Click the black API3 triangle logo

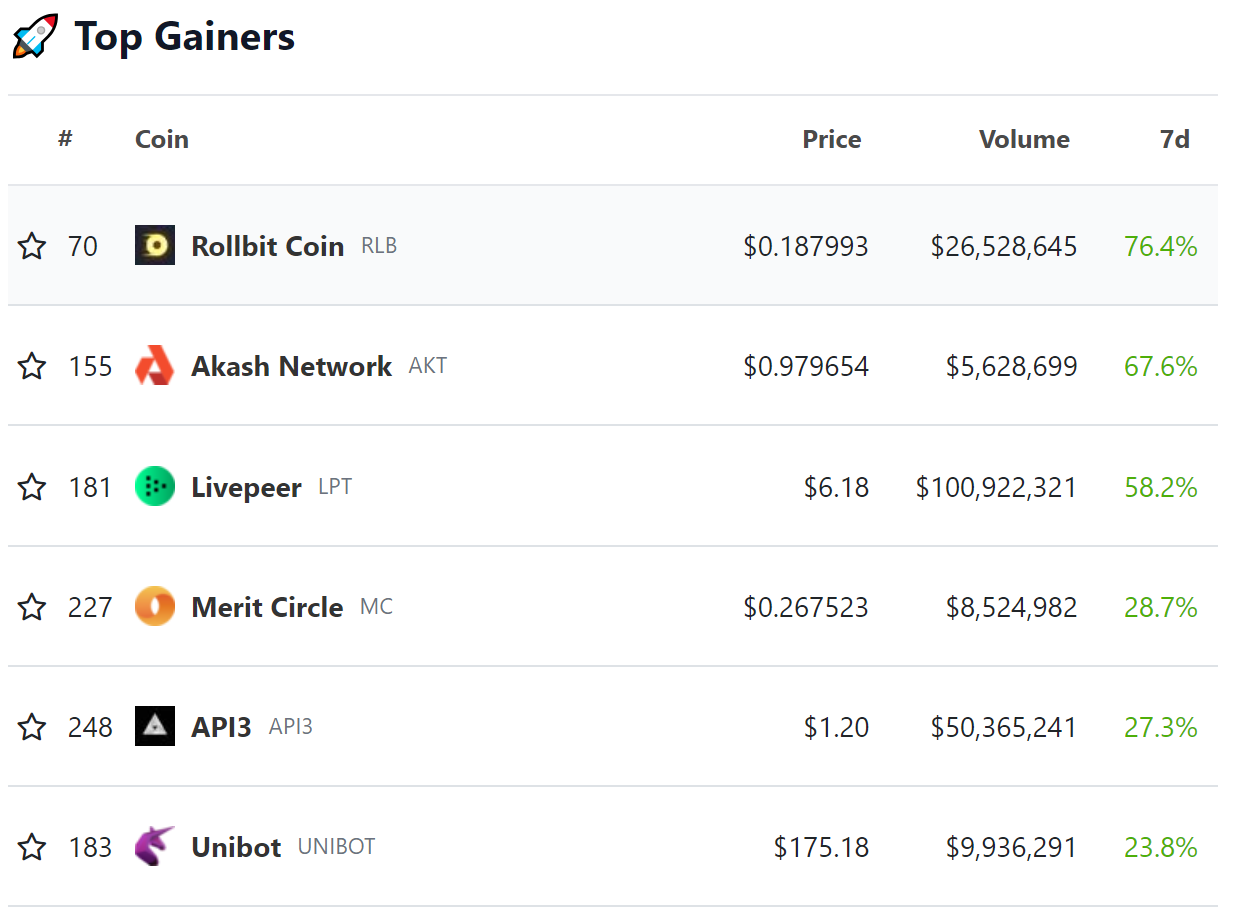point(155,727)
